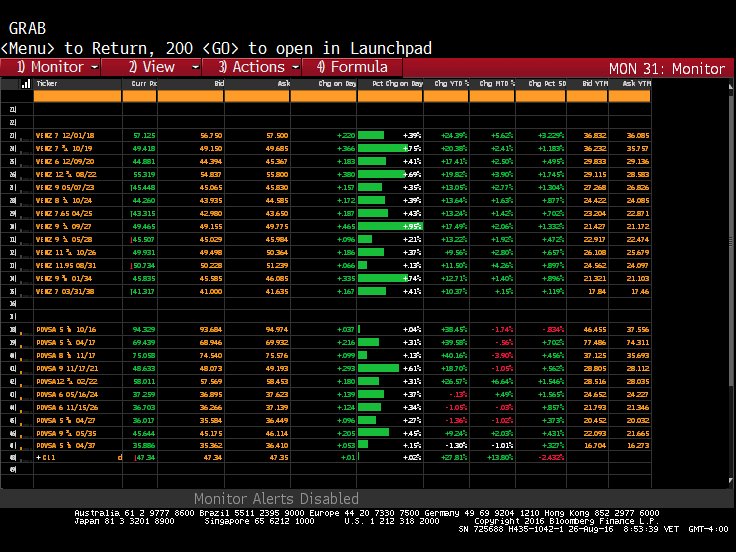736x552 pixels.
Task: Click the 57.125 Curr Px value
Action: (x=144, y=136)
